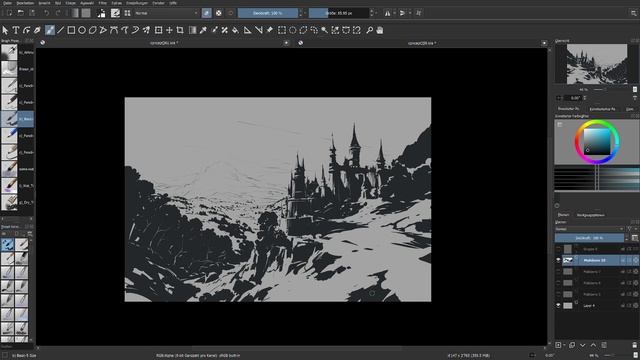Select the Assistant ruler tool
This screenshot has height=360, width=640.
tap(247, 30)
